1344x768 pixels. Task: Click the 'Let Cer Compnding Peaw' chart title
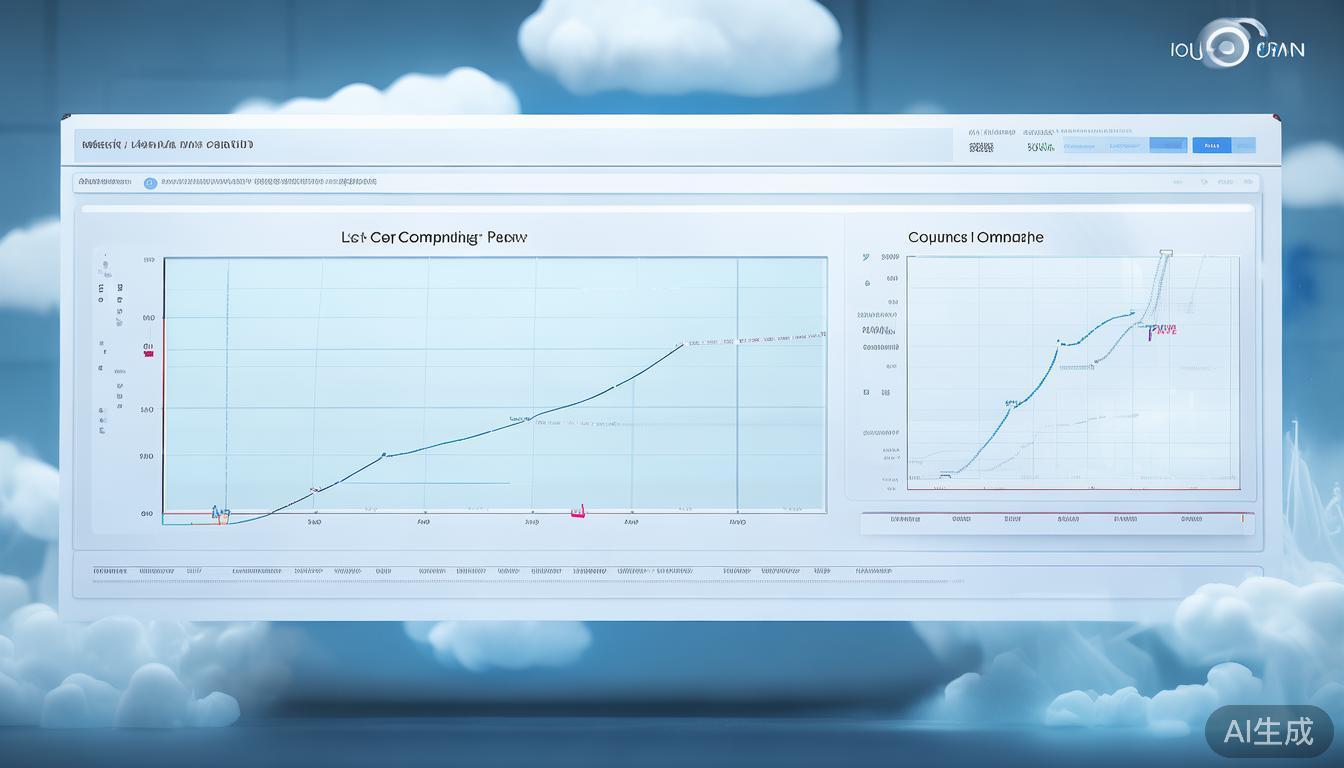pos(433,238)
